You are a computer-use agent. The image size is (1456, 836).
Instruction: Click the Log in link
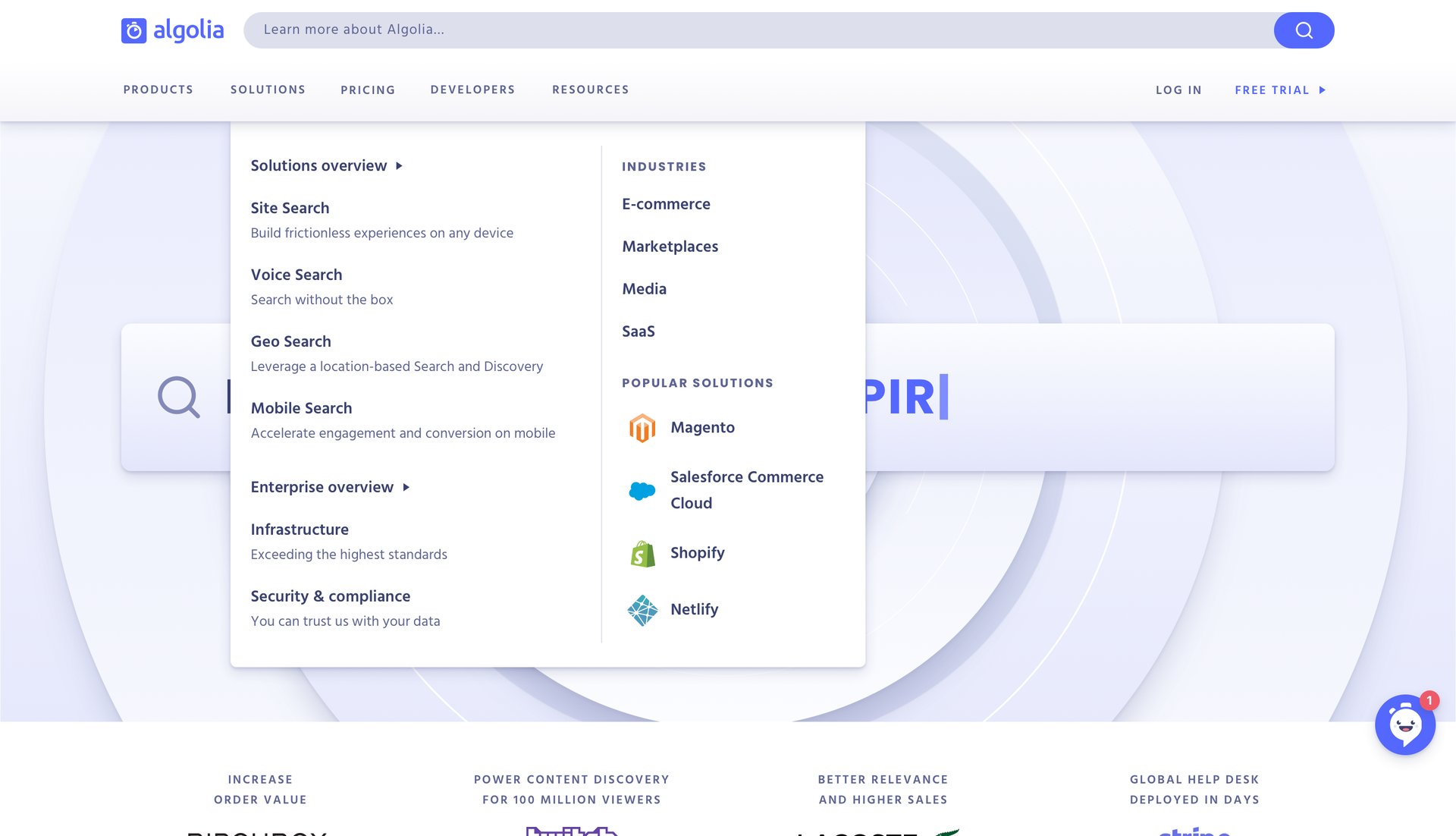[1178, 90]
